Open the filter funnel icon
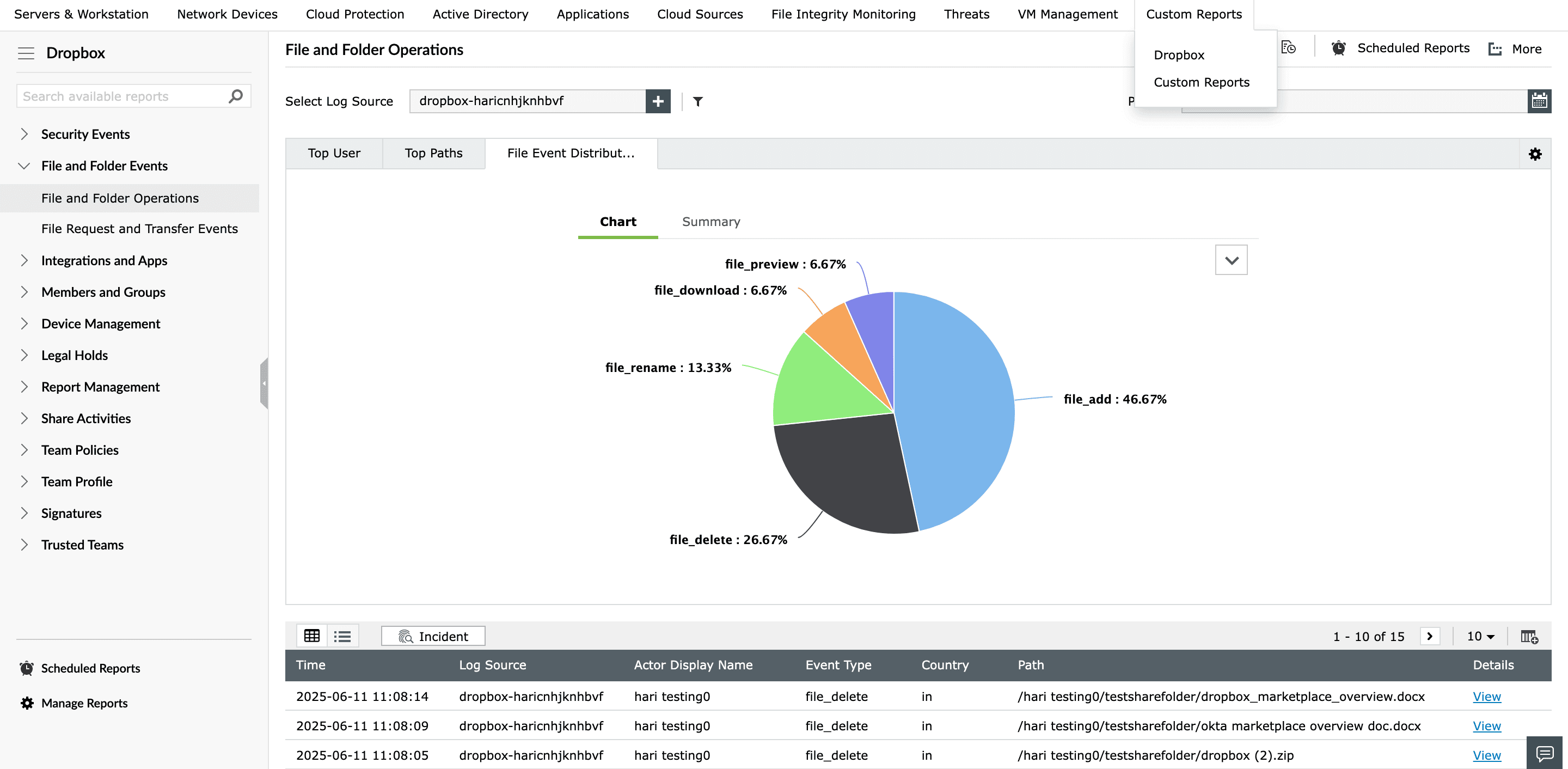1568x769 pixels. point(698,101)
